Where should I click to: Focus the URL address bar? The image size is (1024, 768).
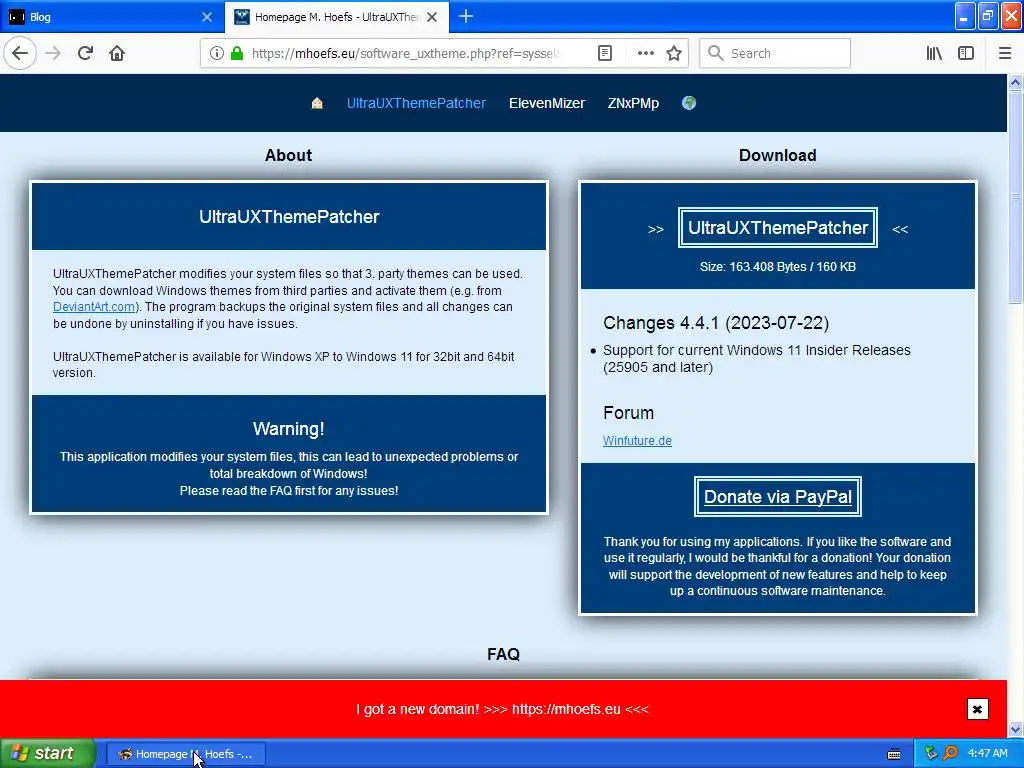(x=405, y=54)
